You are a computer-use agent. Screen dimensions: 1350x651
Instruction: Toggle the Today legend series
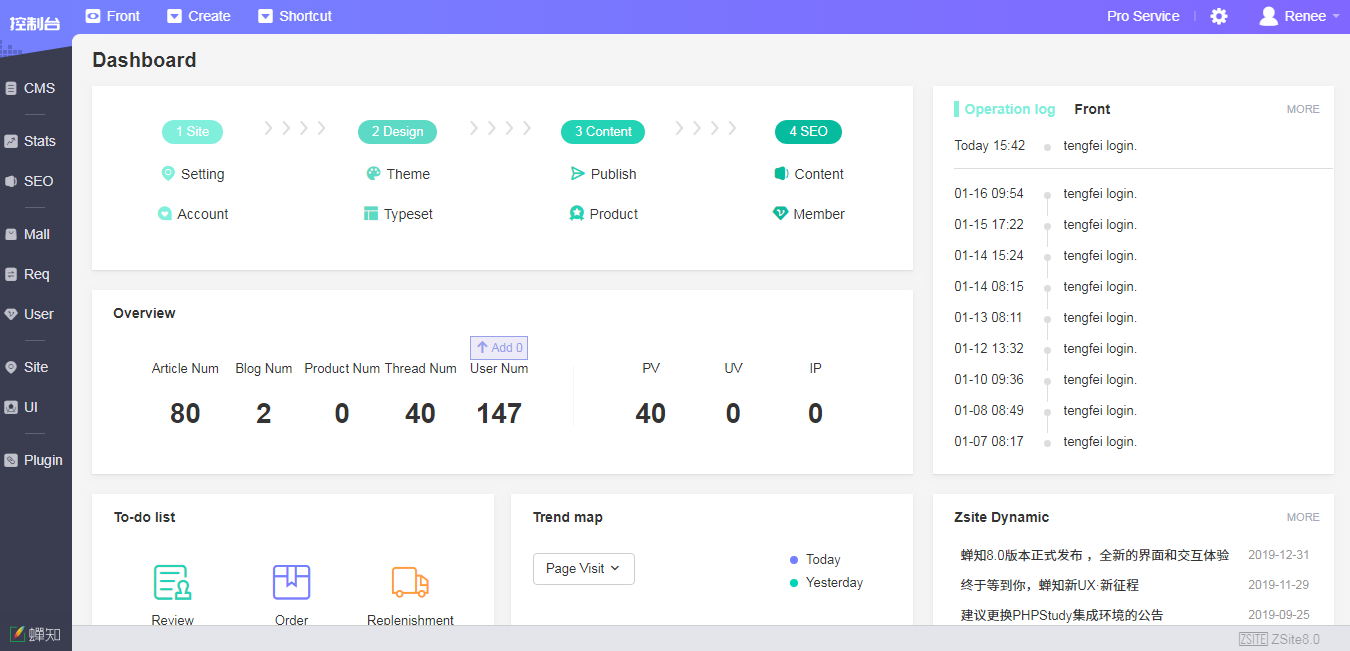pos(815,560)
